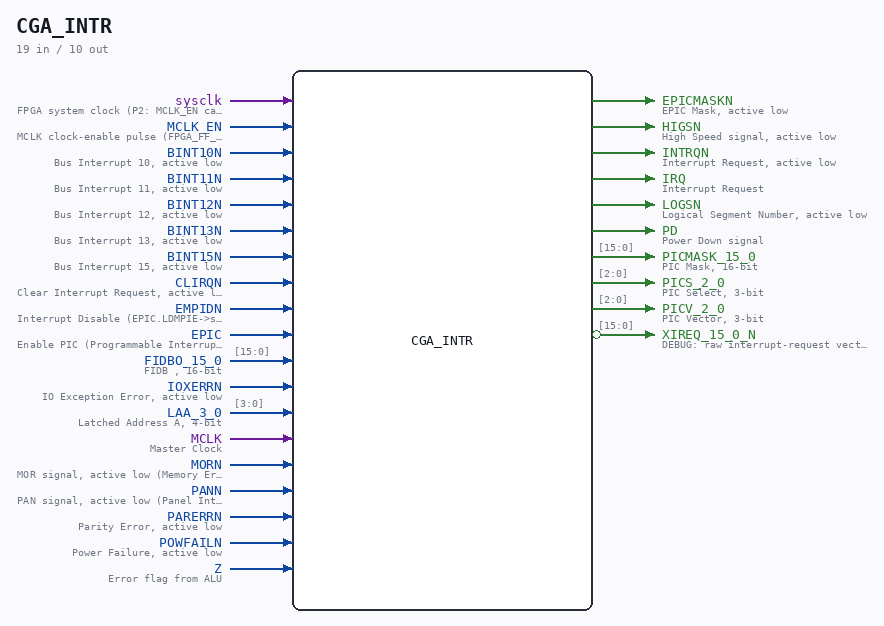Click the BINT10N port label
The height and width of the screenshot is (626, 884).
pyautogui.click(x=195, y=152)
